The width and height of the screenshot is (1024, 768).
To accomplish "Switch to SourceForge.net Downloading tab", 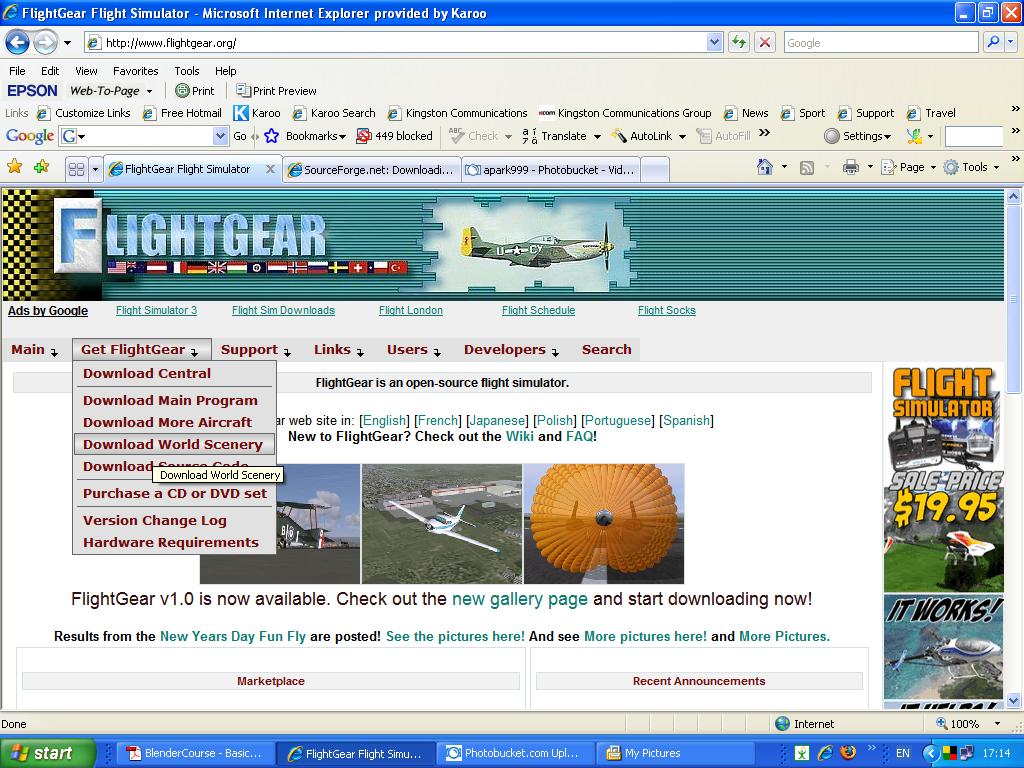I will (372, 170).
